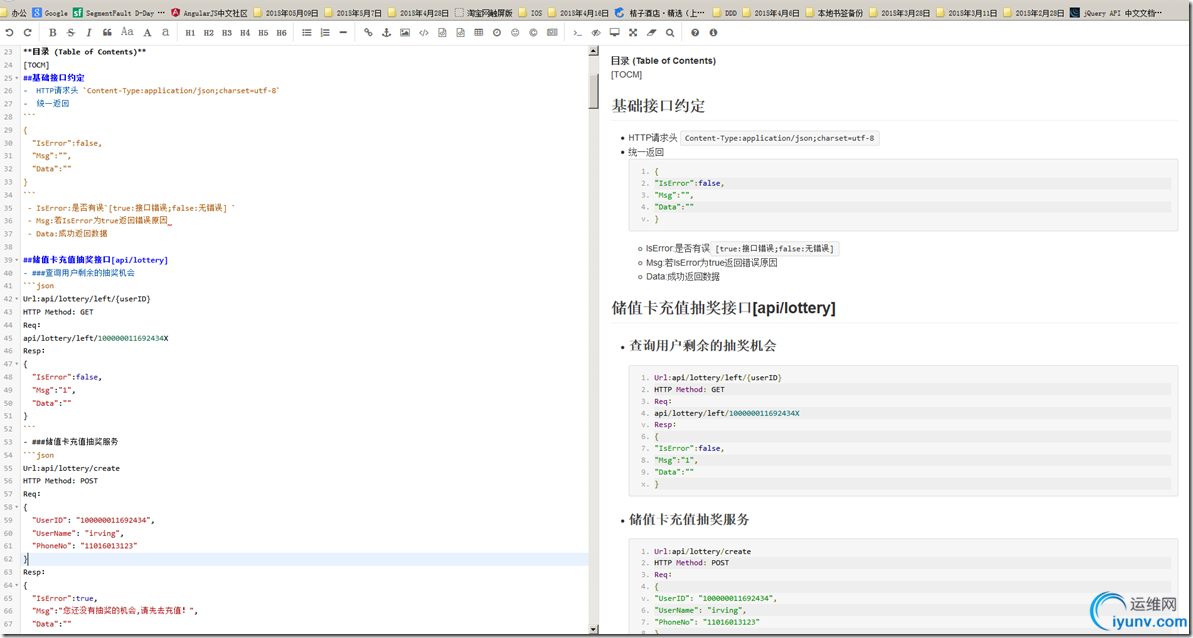Insert unordered list with bullet list icon

(307, 33)
